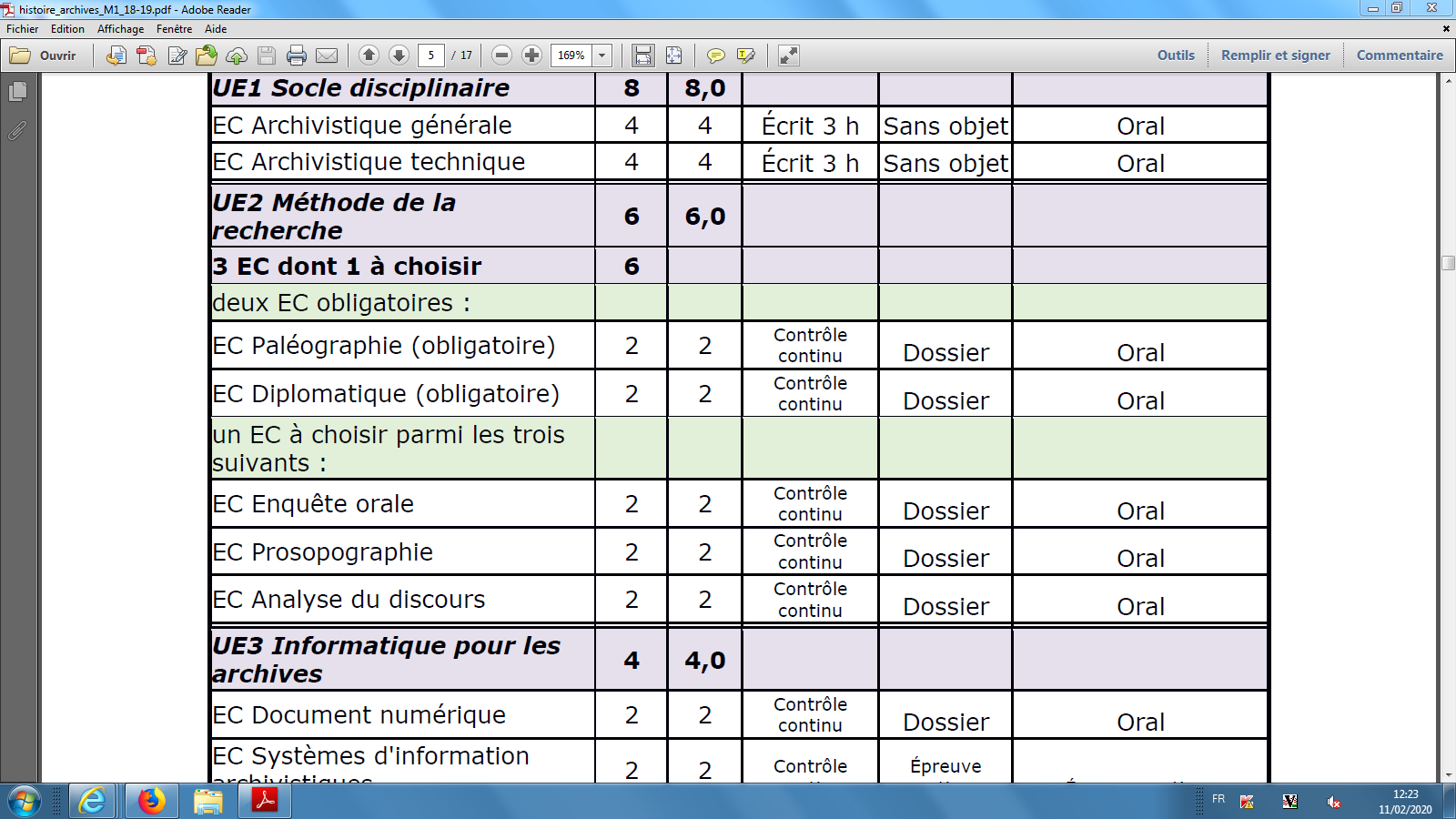The image size is (1456, 819).
Task: Open the Outils panel
Action: 1176,56
